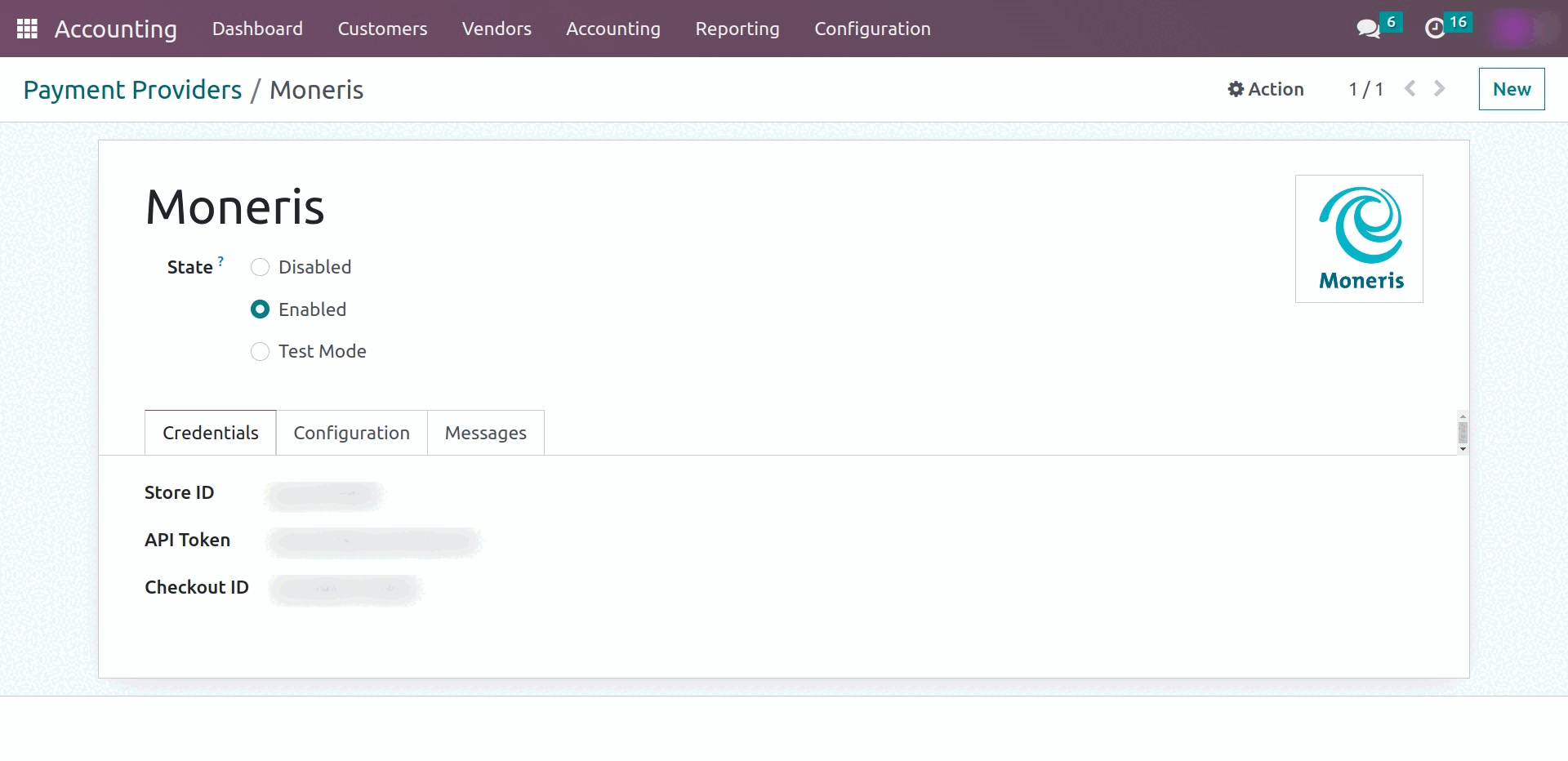Select the Disabled state radio
The width and height of the screenshot is (1568, 761).
[260, 267]
